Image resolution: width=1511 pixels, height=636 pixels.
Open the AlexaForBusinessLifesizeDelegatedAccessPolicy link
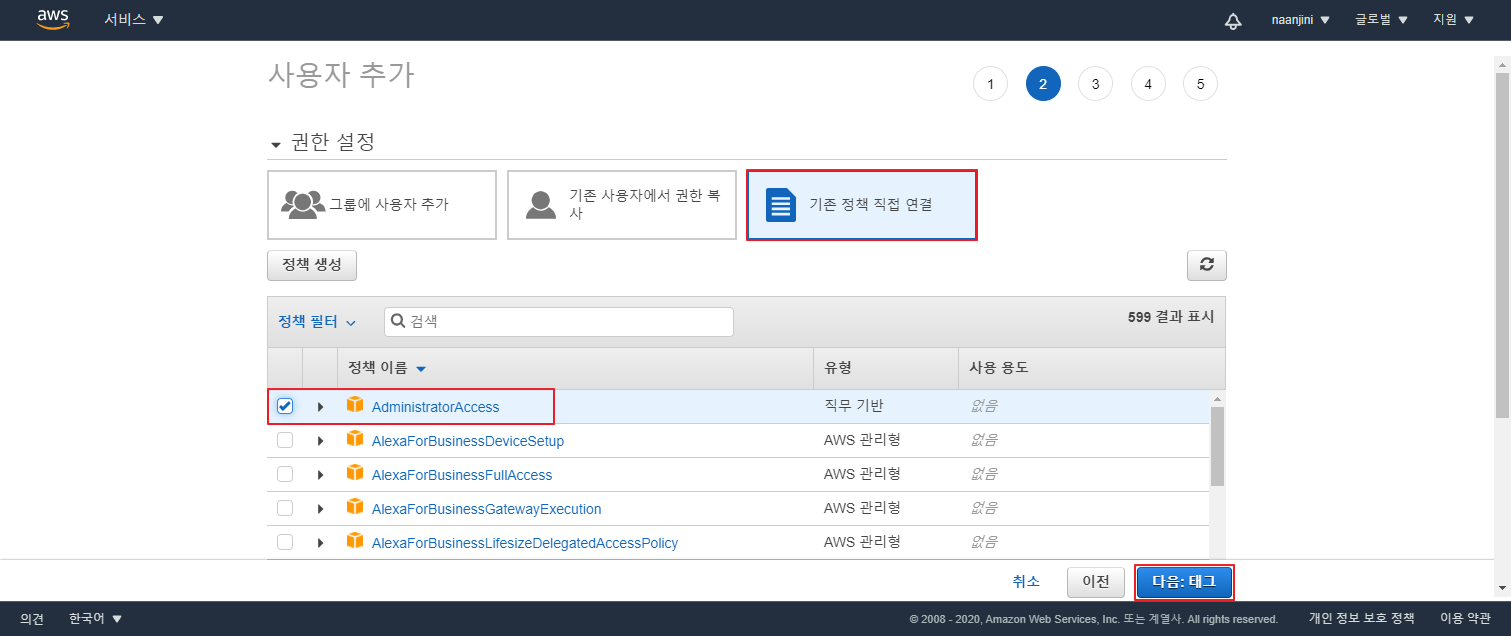[525, 543]
